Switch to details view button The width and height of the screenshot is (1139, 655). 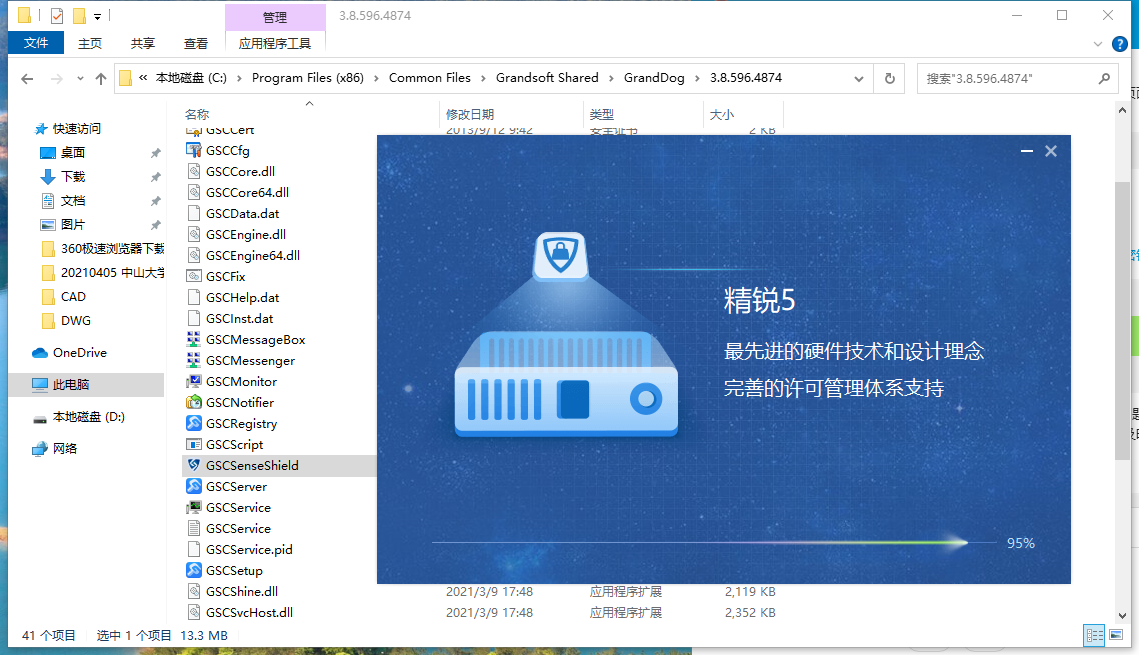pyautogui.click(x=1095, y=635)
